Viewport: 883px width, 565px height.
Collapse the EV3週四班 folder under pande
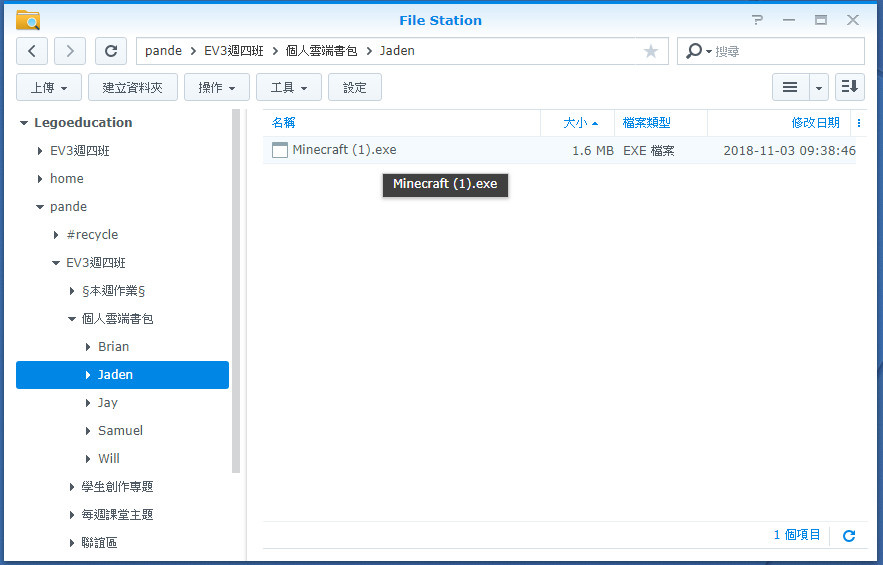click(x=56, y=263)
